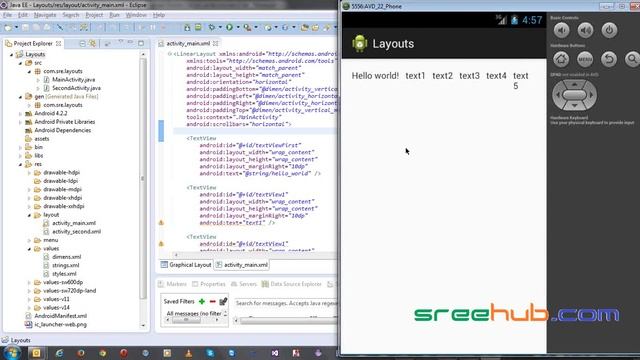The height and width of the screenshot is (360, 640).
Task: Expand the drawable-hdpi folder
Action: [x=29, y=173]
